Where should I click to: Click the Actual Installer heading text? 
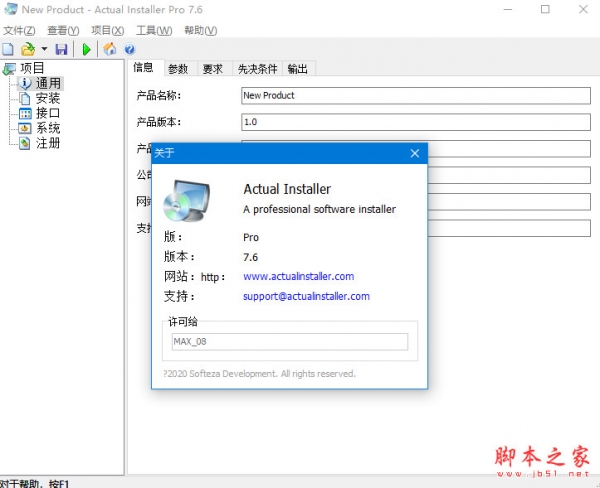(287, 189)
